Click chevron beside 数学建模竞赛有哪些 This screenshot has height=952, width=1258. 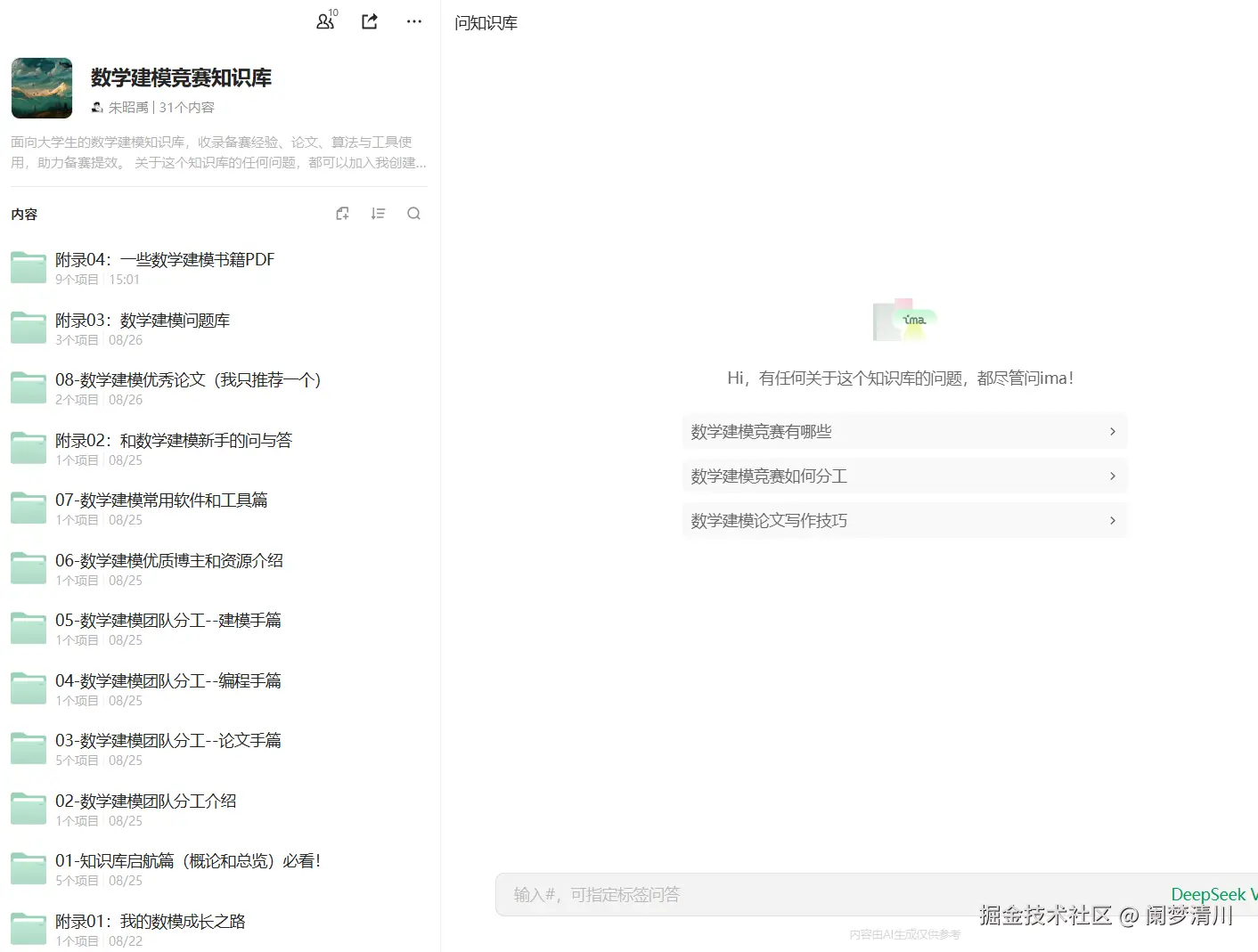click(x=1112, y=431)
